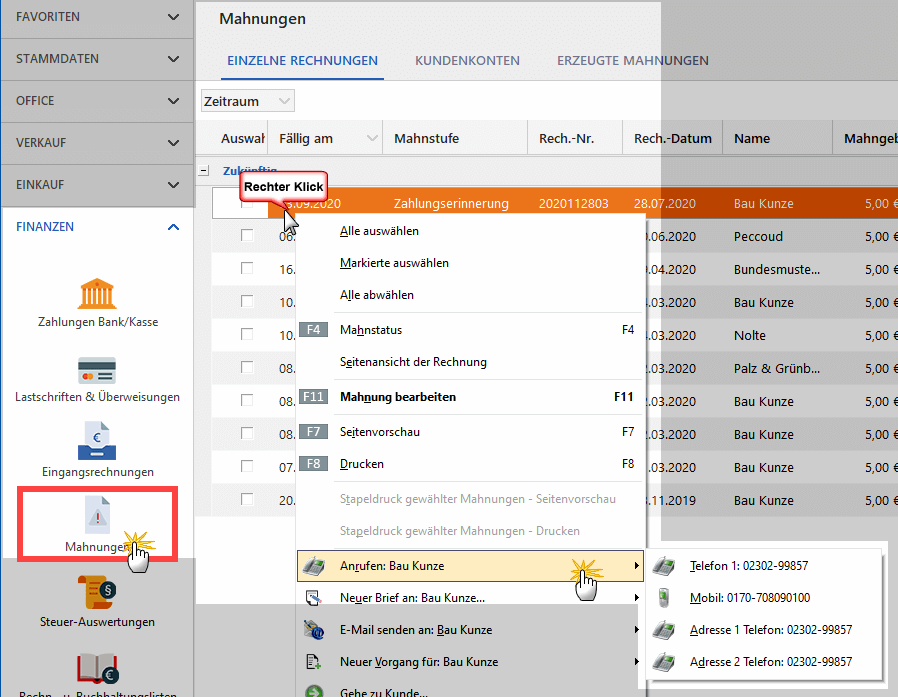Call Adresse 2 Telefon number

pyautogui.click(x=764, y=662)
